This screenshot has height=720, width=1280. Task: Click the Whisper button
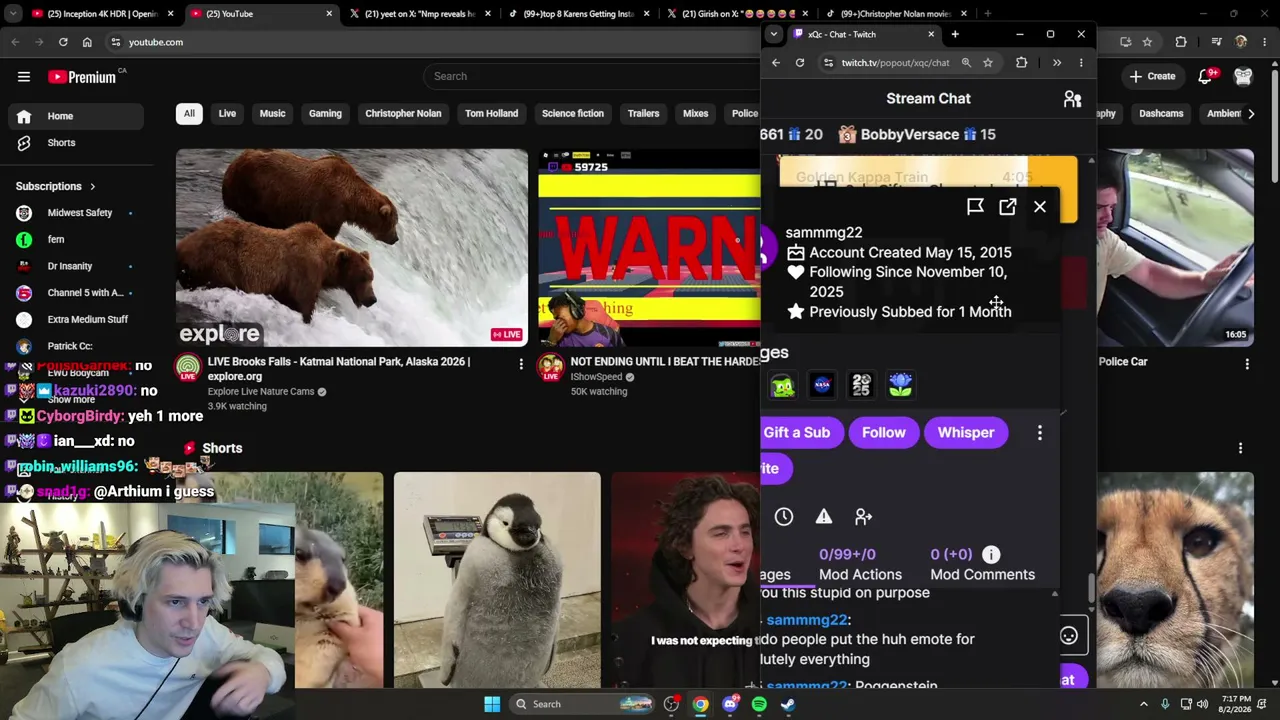966,433
